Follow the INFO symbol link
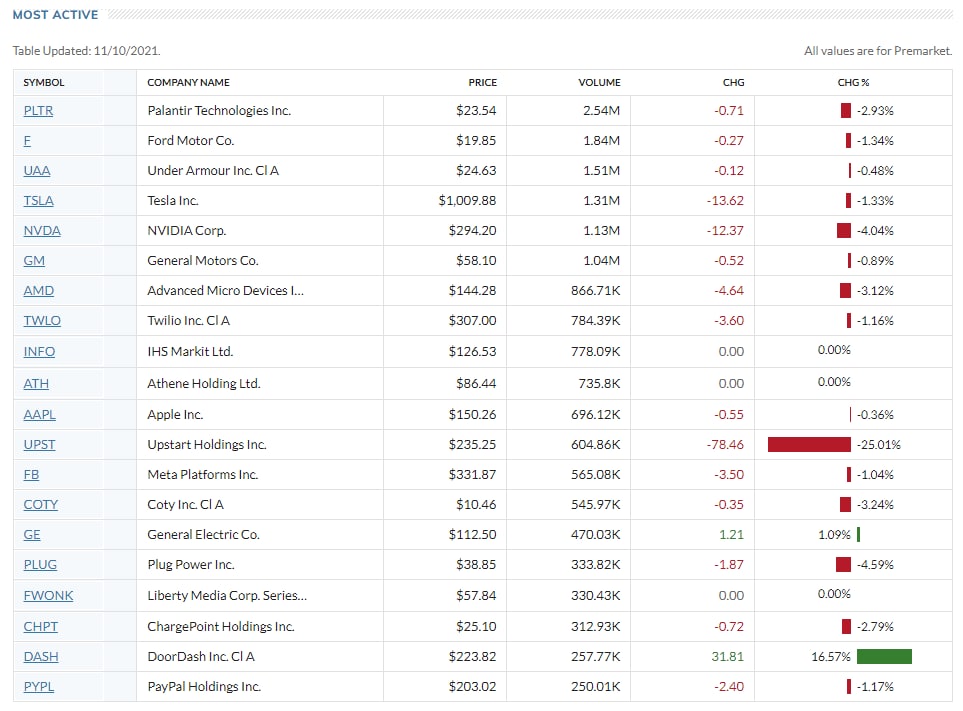 pos(39,352)
